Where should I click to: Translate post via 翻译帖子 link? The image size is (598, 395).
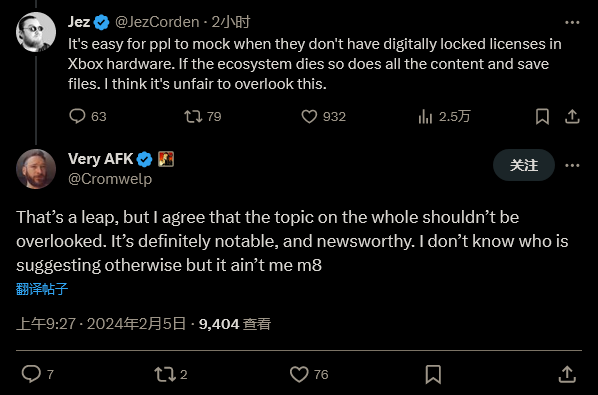[42, 289]
